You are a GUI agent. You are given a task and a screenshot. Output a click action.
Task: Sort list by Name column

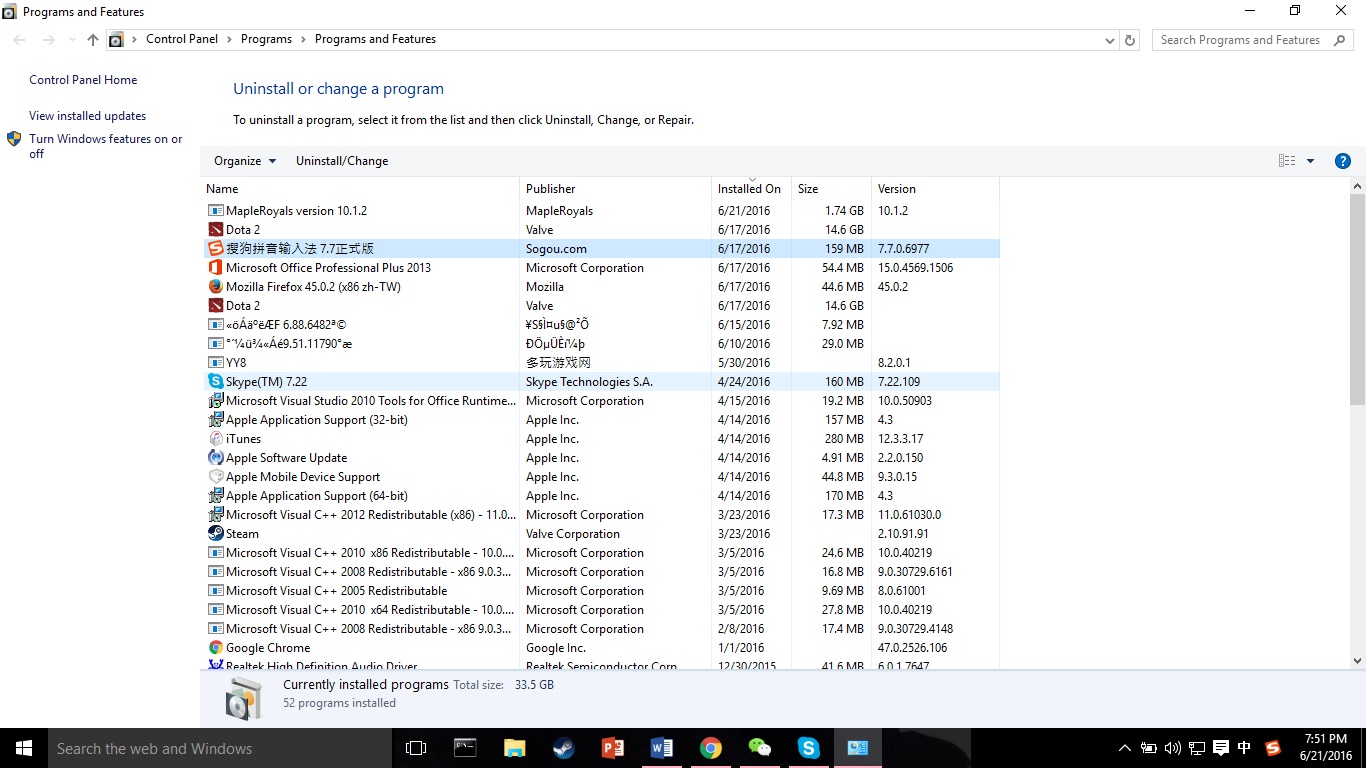tap(360, 189)
